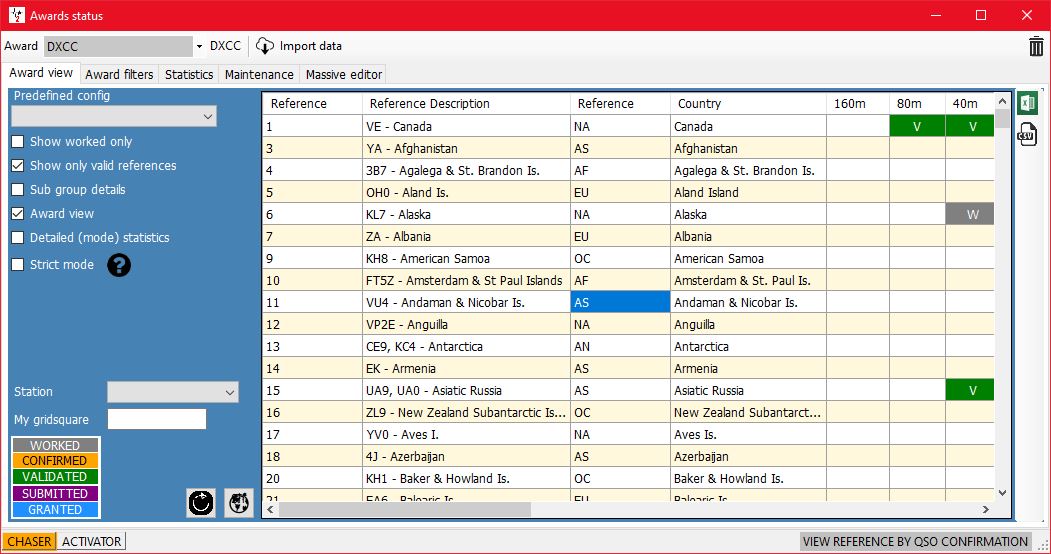Select 'ZA - Albania' cell
This screenshot has width=1051, height=554.
tap(466, 236)
